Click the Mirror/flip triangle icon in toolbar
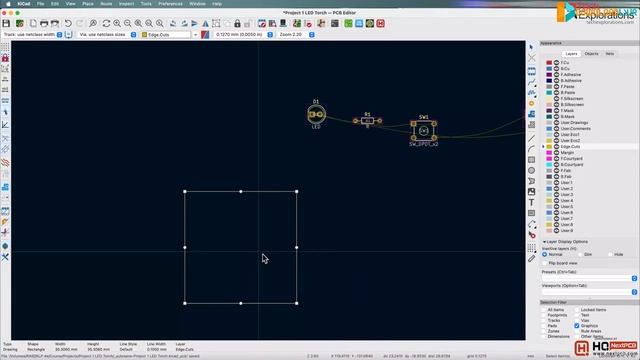 coord(205,24)
